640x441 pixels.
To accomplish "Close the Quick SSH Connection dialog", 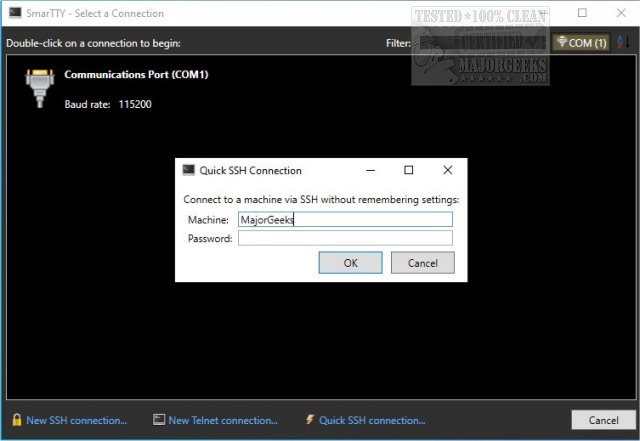I will tap(447, 170).
